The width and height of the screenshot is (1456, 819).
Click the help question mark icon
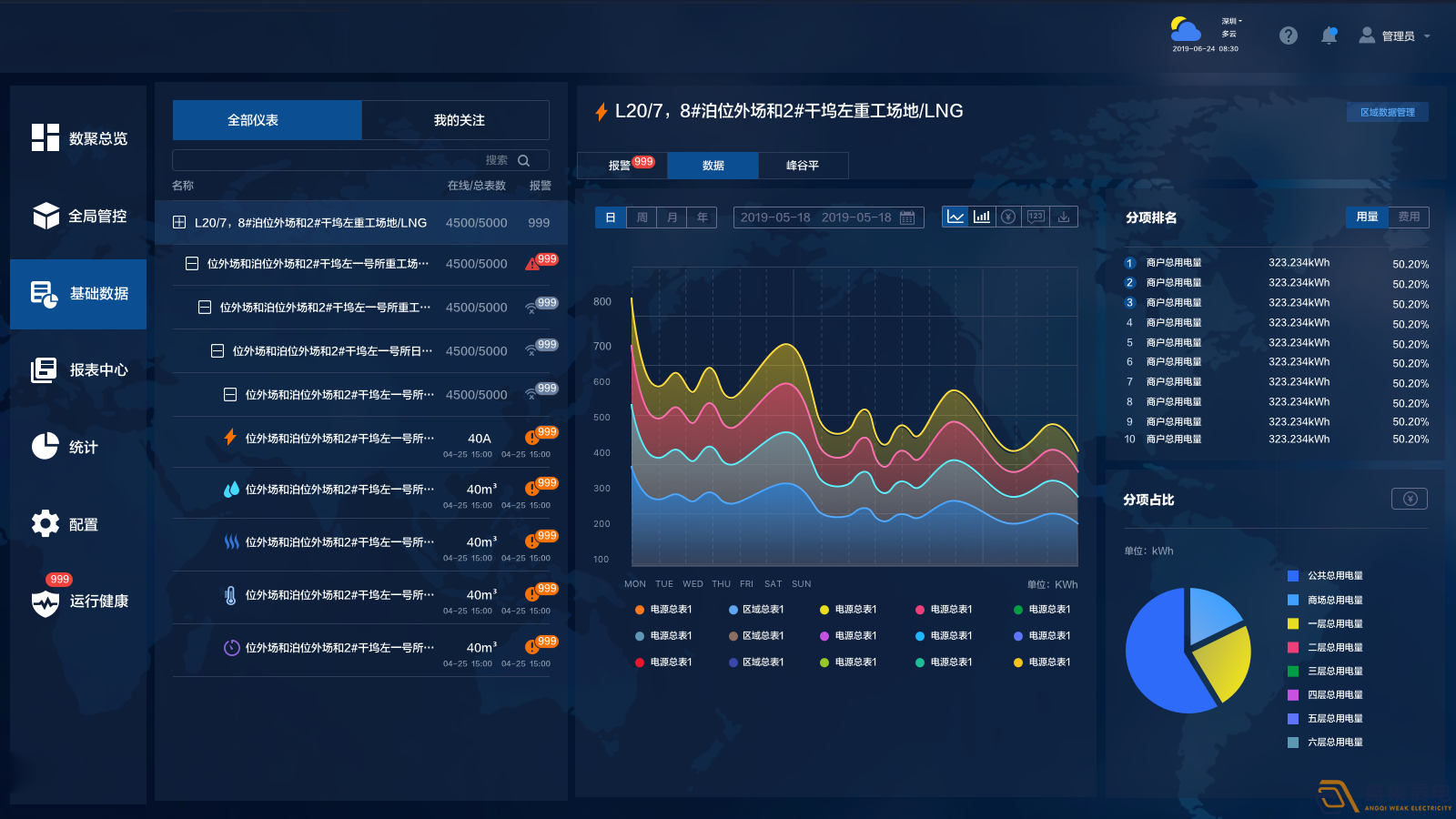coord(1288,35)
